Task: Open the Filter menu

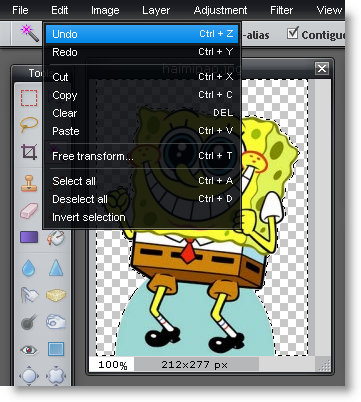Action: tap(282, 10)
